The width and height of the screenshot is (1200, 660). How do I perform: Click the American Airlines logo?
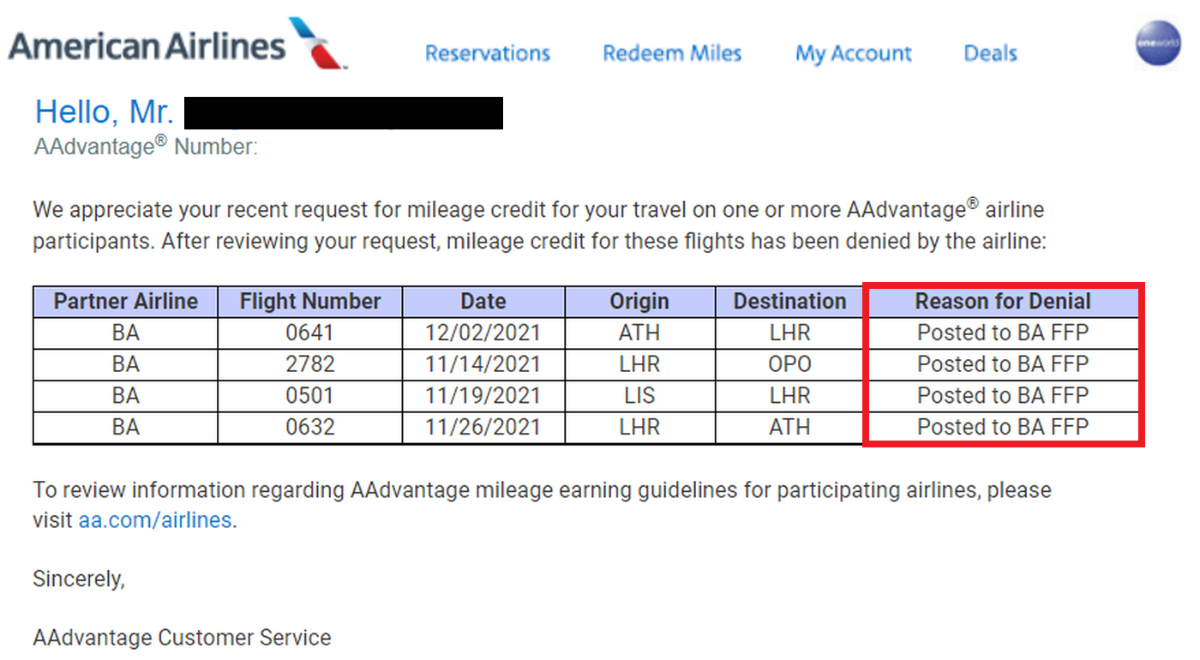point(178,44)
